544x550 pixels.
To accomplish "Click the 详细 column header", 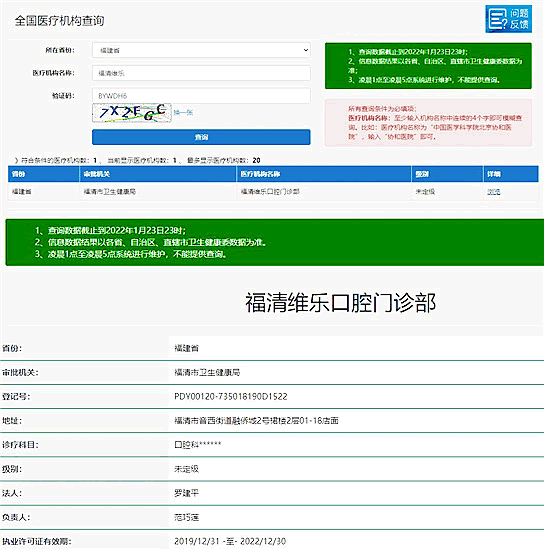I will 511,174.
